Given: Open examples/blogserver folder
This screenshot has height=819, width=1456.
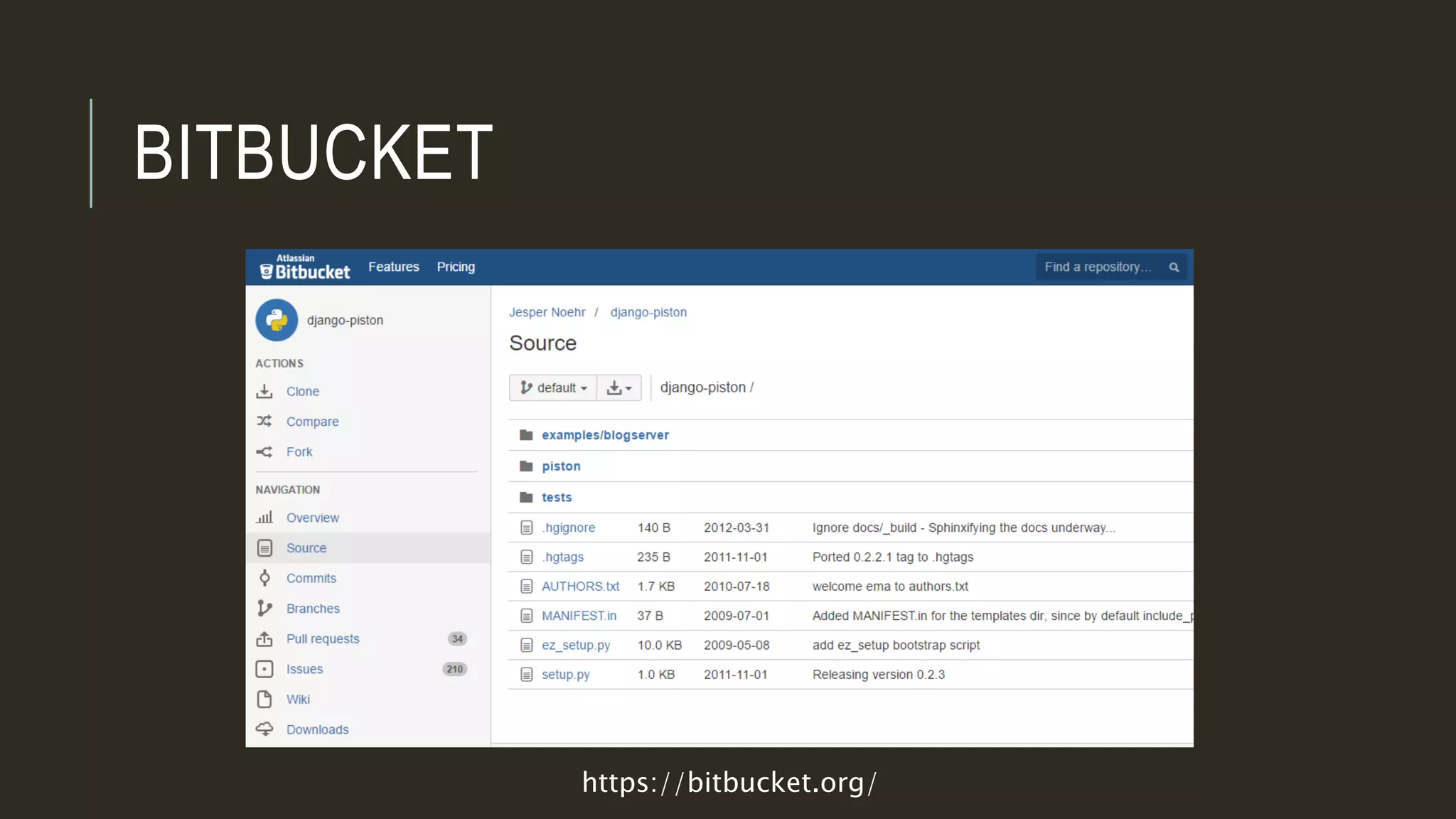Looking at the screenshot, I should (x=605, y=435).
